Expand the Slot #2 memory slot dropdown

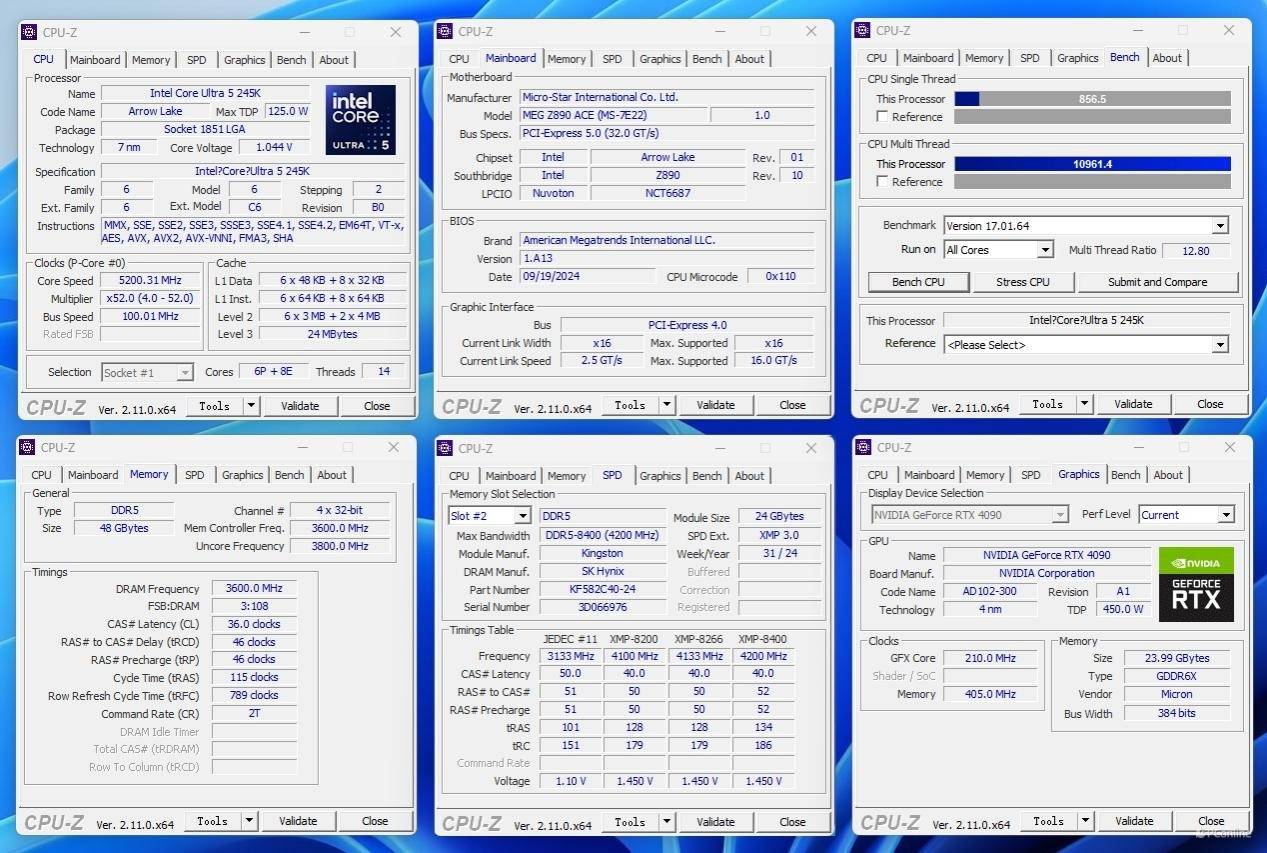click(521, 516)
